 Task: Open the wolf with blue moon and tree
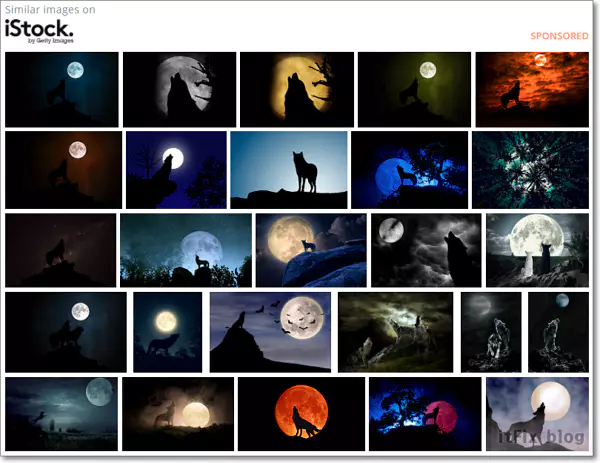(409, 170)
